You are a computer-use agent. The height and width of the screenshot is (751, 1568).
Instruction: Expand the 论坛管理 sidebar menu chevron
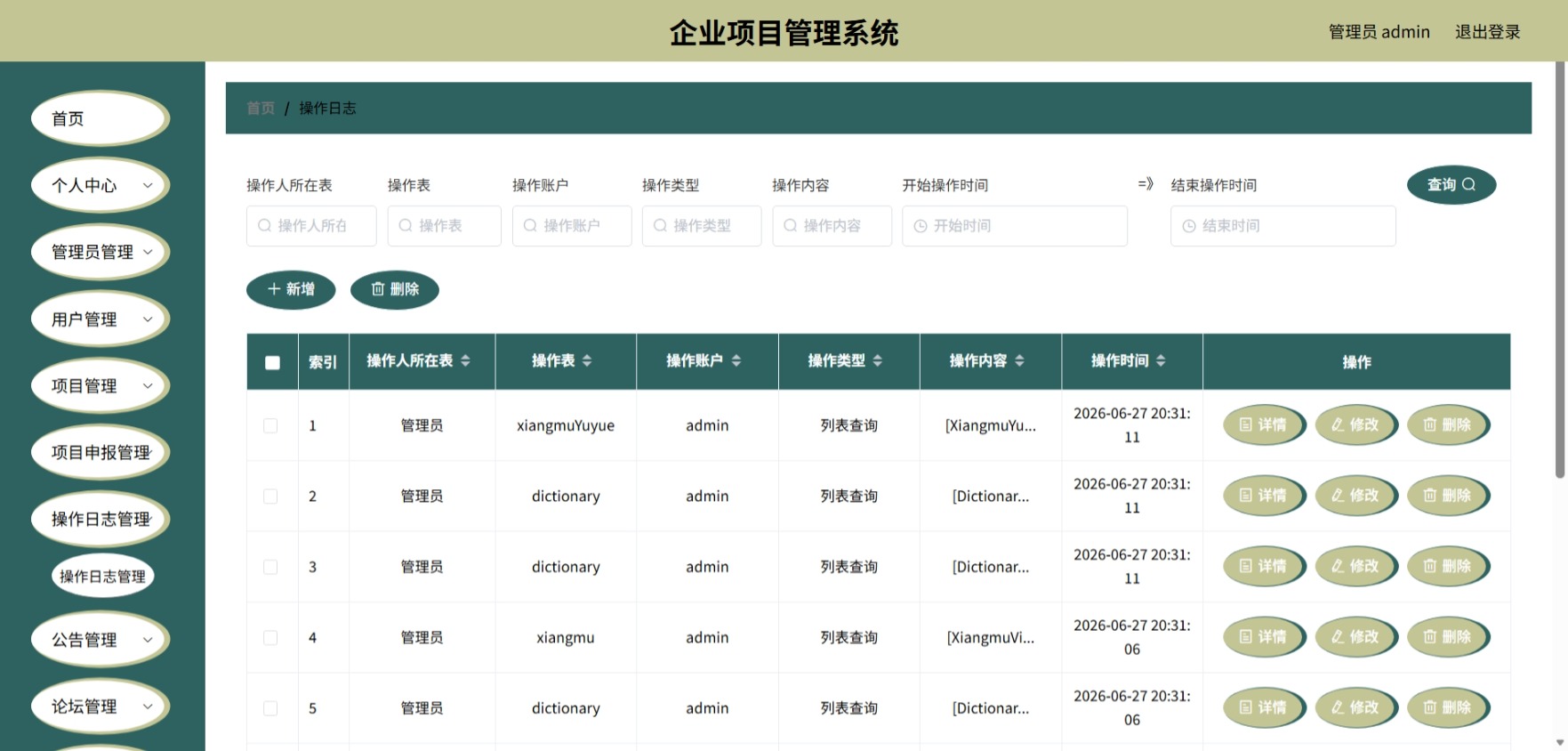(148, 707)
